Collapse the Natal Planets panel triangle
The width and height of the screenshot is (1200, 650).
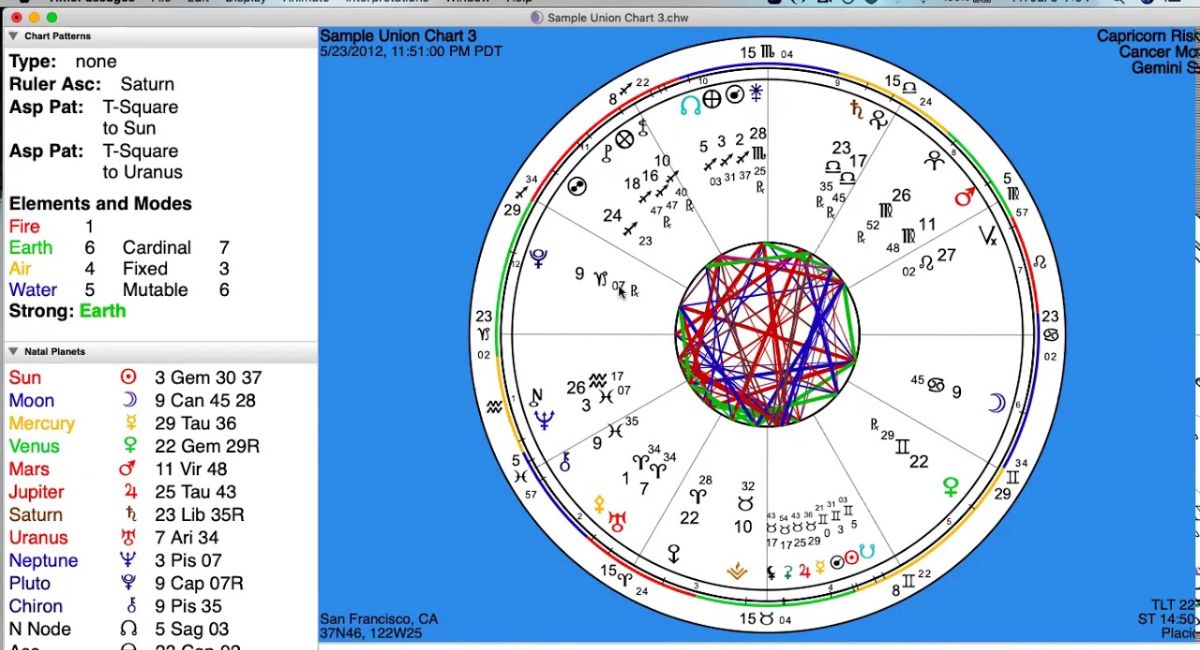(x=13, y=352)
